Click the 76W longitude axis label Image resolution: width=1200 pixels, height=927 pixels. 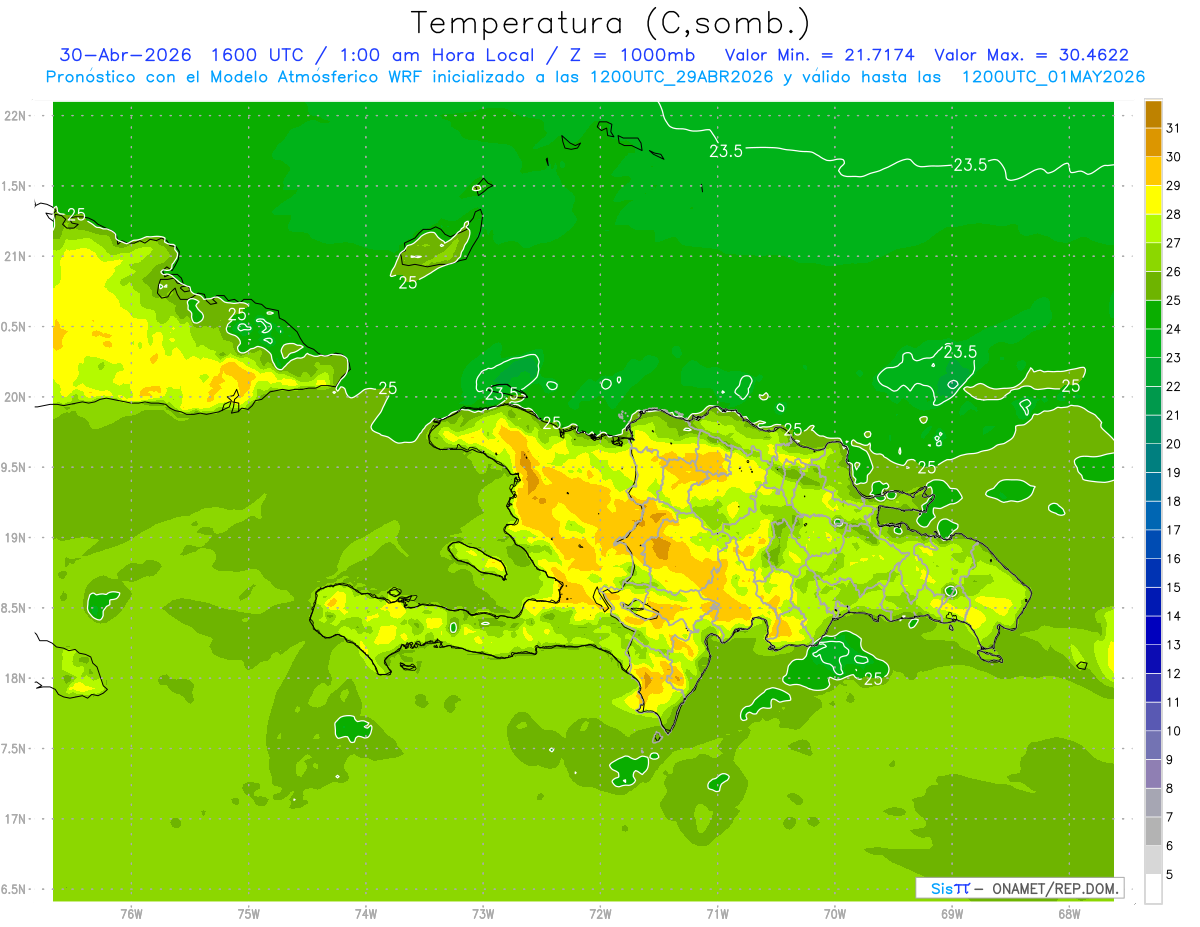(x=131, y=914)
